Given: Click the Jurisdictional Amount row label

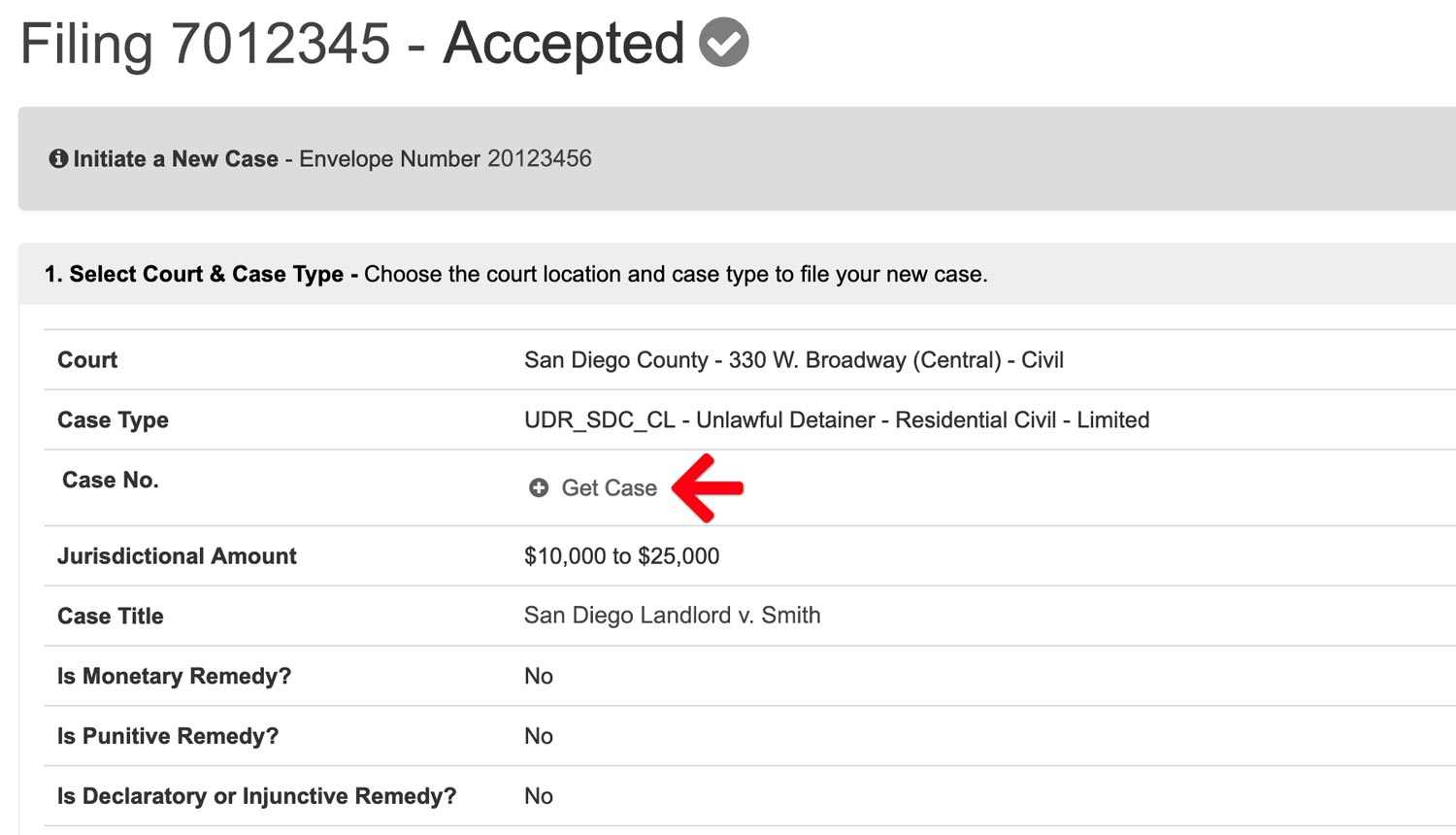Looking at the screenshot, I should click(x=177, y=556).
